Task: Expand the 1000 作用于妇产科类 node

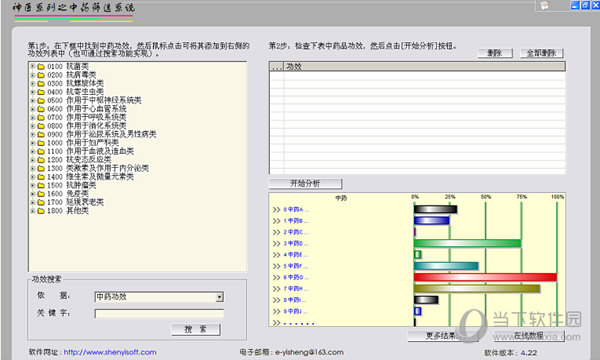Action: click(33, 143)
